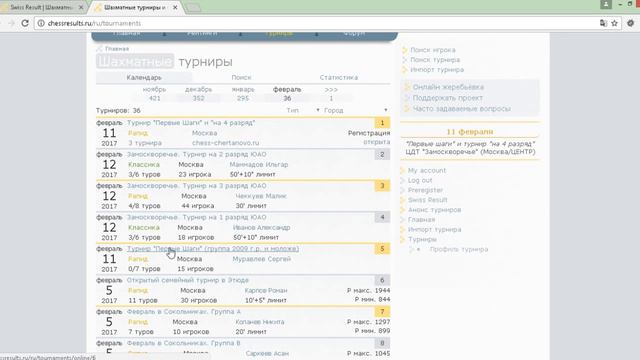Select февраль month with 36 tournaments
Image resolution: width=640 pixels, height=360 pixels.
287,94
